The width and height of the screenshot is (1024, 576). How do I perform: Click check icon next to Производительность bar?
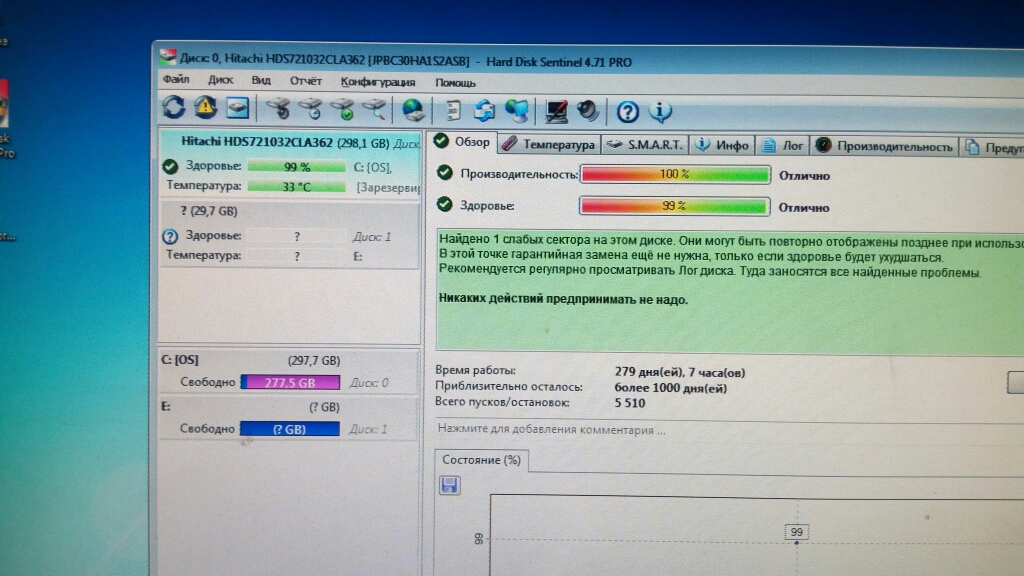[x=445, y=173]
